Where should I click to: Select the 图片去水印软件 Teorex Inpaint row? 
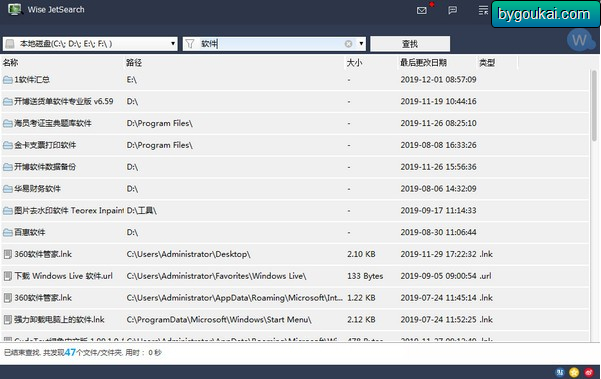coord(295,211)
